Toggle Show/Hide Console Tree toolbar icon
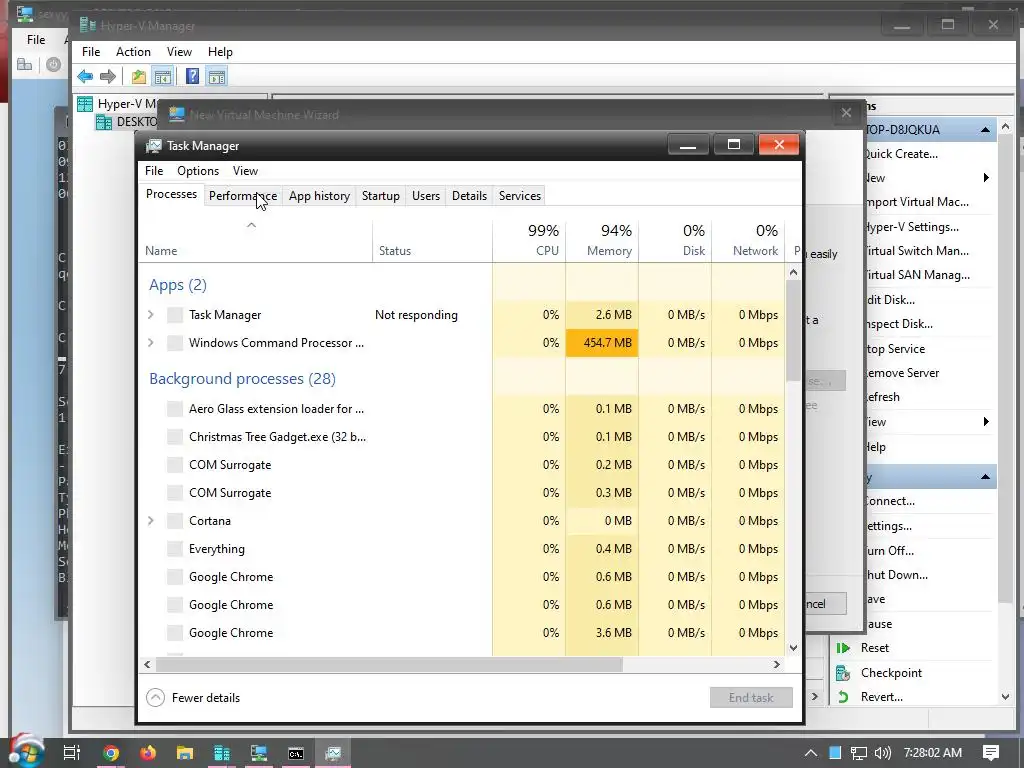Image resolution: width=1024 pixels, height=768 pixels. 163,77
